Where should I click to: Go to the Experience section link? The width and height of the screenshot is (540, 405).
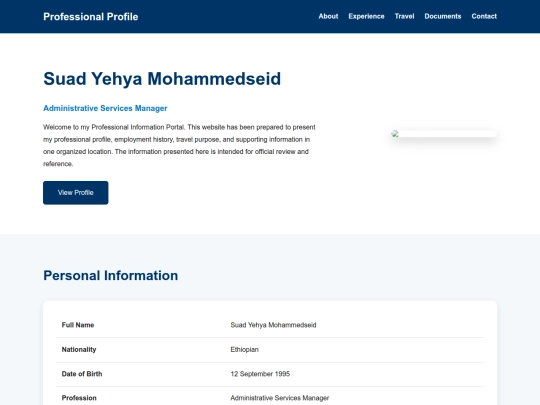pos(366,16)
